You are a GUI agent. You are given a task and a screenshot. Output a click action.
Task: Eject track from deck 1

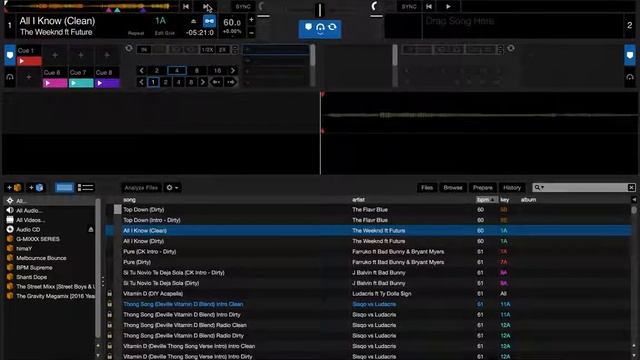(193, 21)
